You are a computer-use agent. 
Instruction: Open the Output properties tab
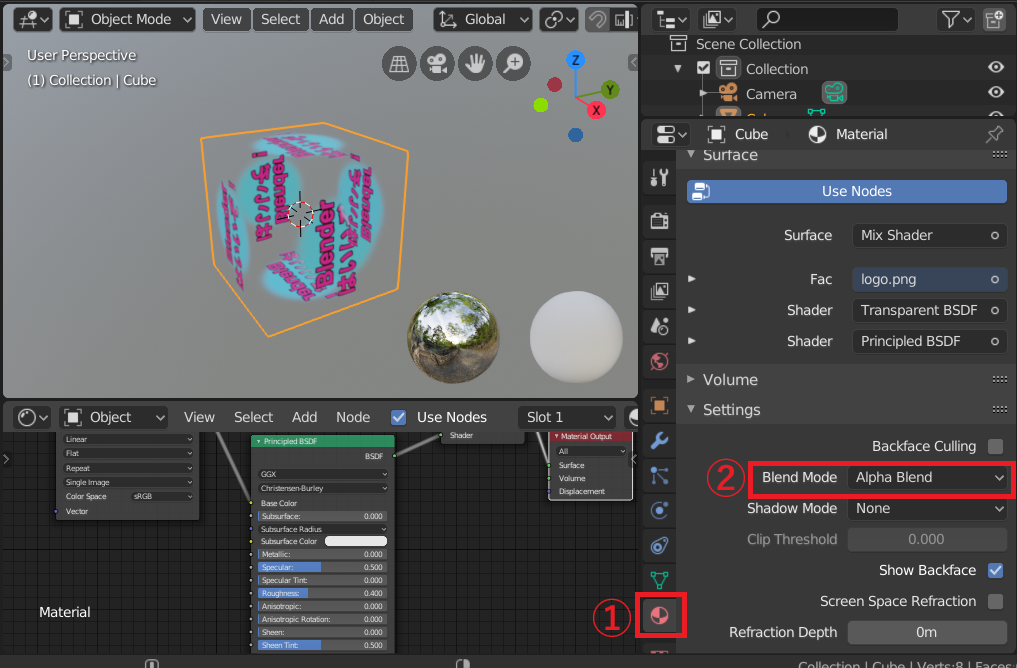[659, 256]
